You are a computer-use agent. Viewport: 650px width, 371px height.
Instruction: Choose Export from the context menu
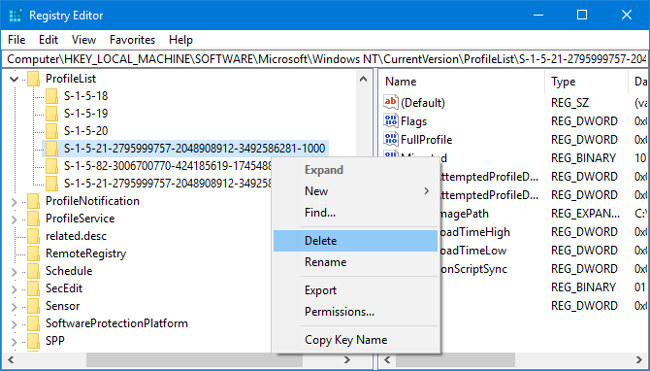[x=356, y=290]
